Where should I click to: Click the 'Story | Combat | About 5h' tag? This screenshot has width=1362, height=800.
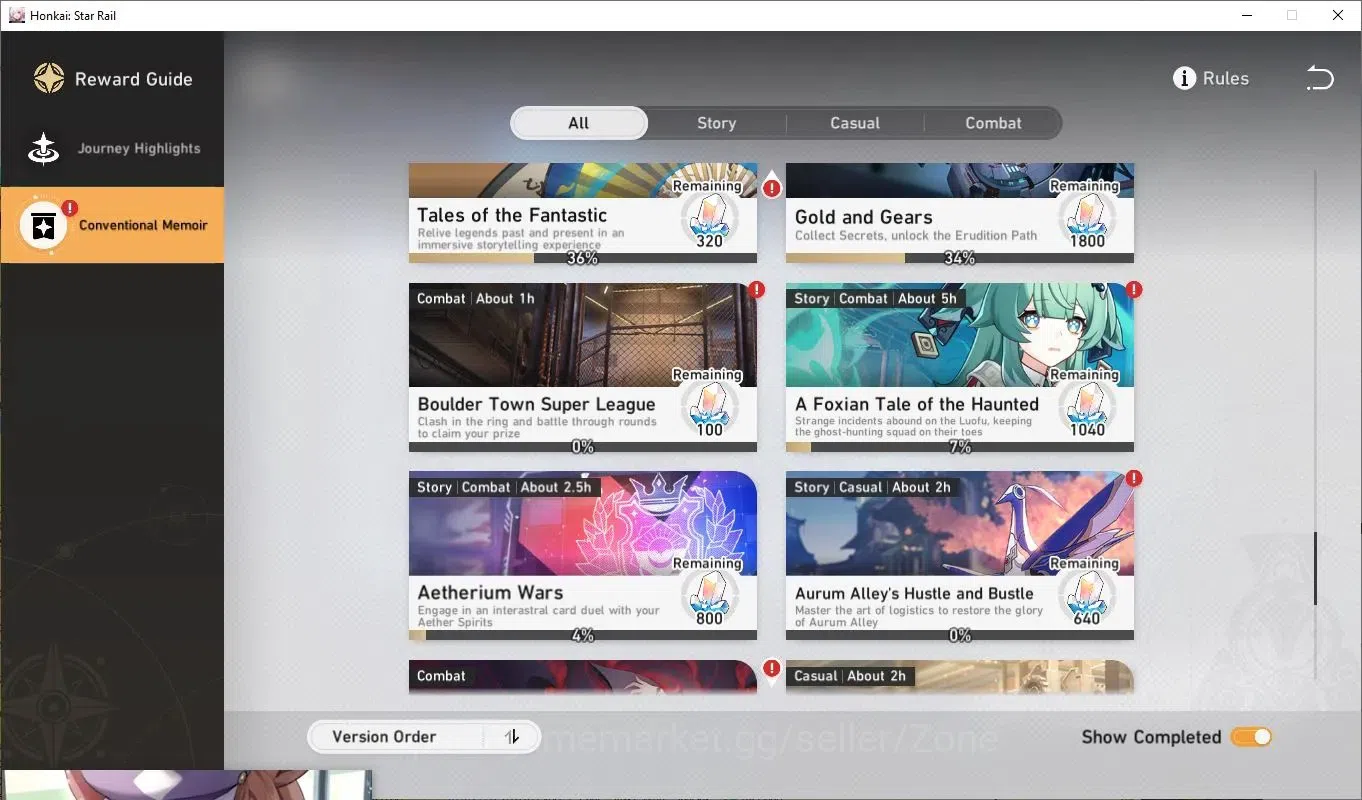(875, 298)
